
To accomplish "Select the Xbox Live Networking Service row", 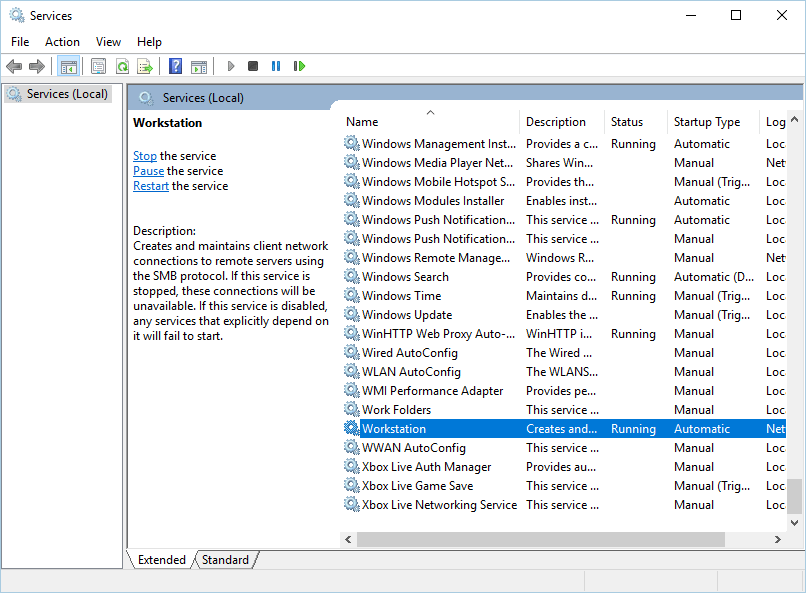I will [564, 505].
